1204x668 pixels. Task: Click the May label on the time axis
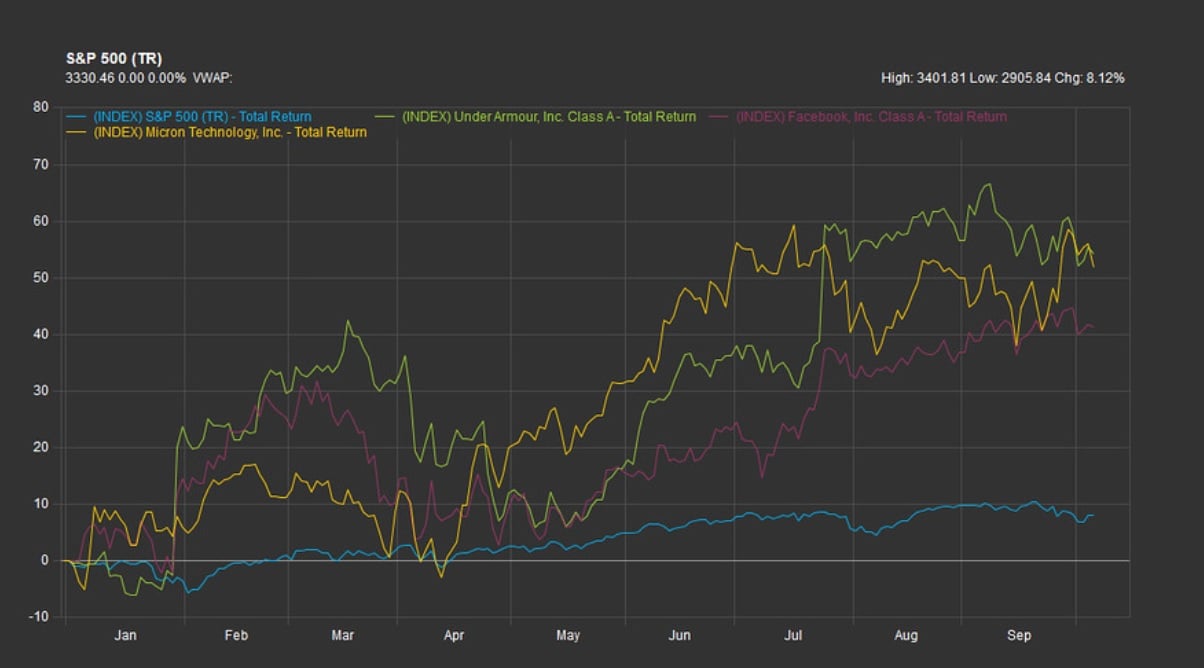[x=568, y=635]
